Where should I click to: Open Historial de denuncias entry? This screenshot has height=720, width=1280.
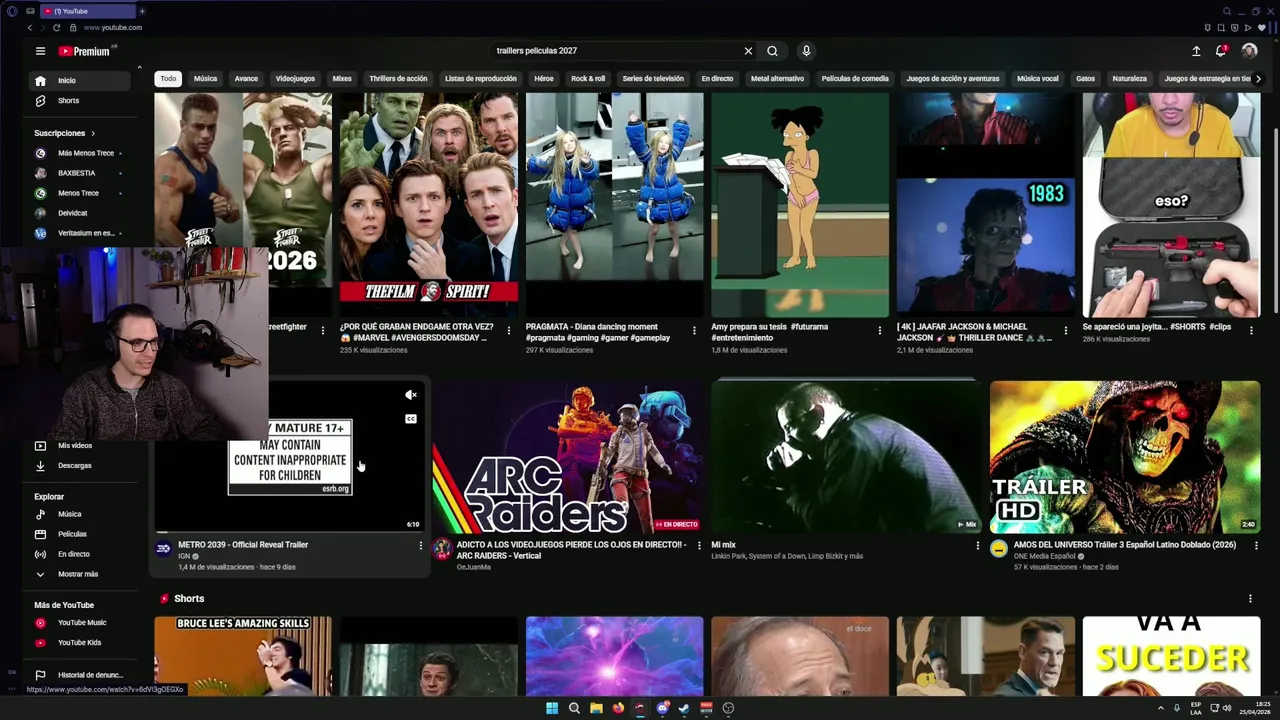pos(79,675)
